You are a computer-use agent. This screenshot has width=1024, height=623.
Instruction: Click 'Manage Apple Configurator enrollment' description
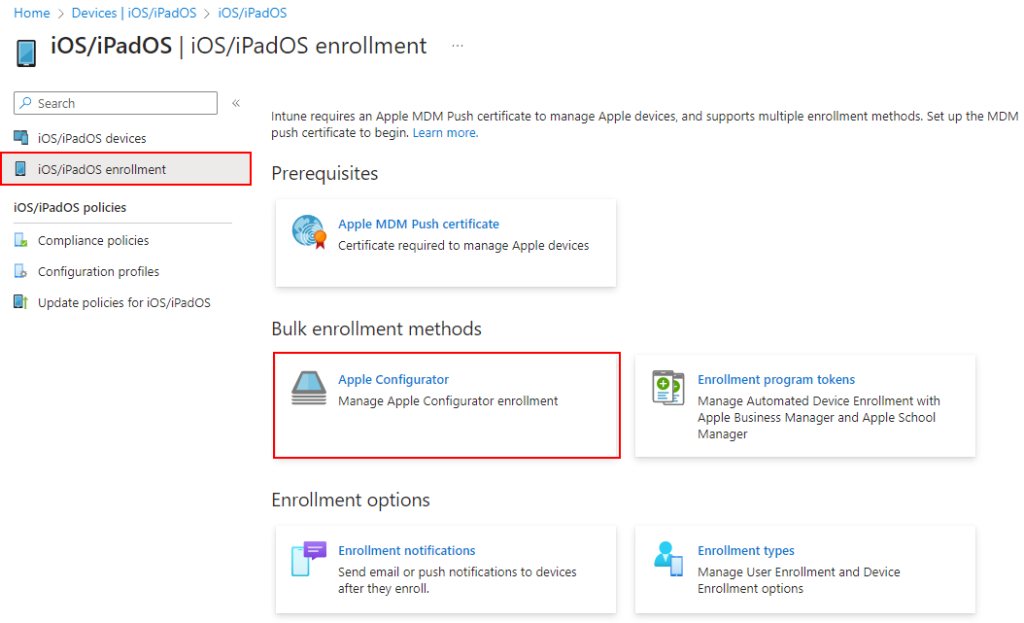pos(448,401)
